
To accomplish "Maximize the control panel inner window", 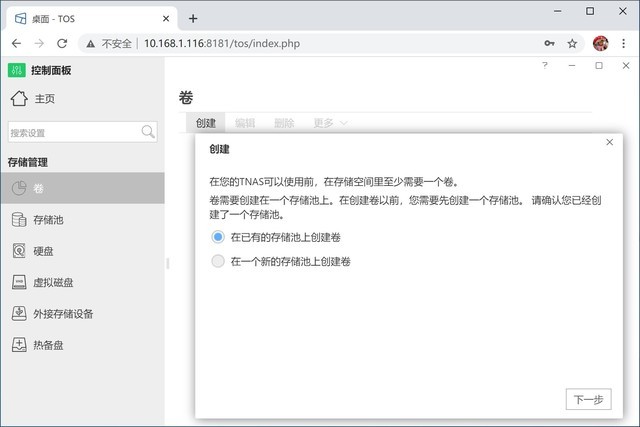I will click(599, 65).
